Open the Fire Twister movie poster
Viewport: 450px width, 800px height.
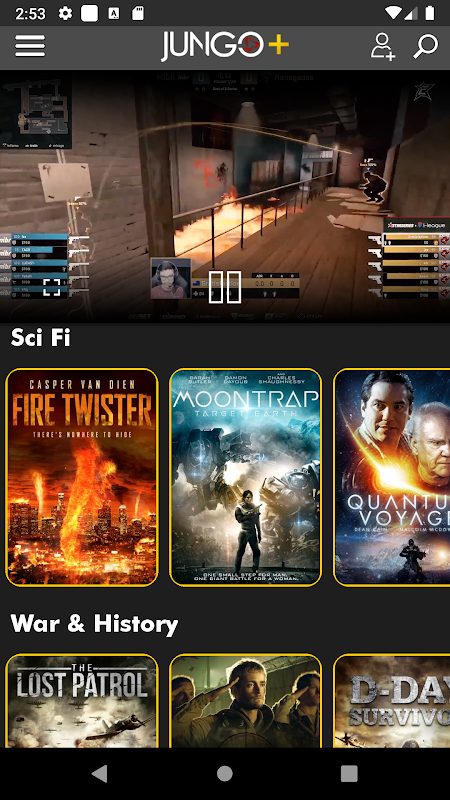(82, 477)
